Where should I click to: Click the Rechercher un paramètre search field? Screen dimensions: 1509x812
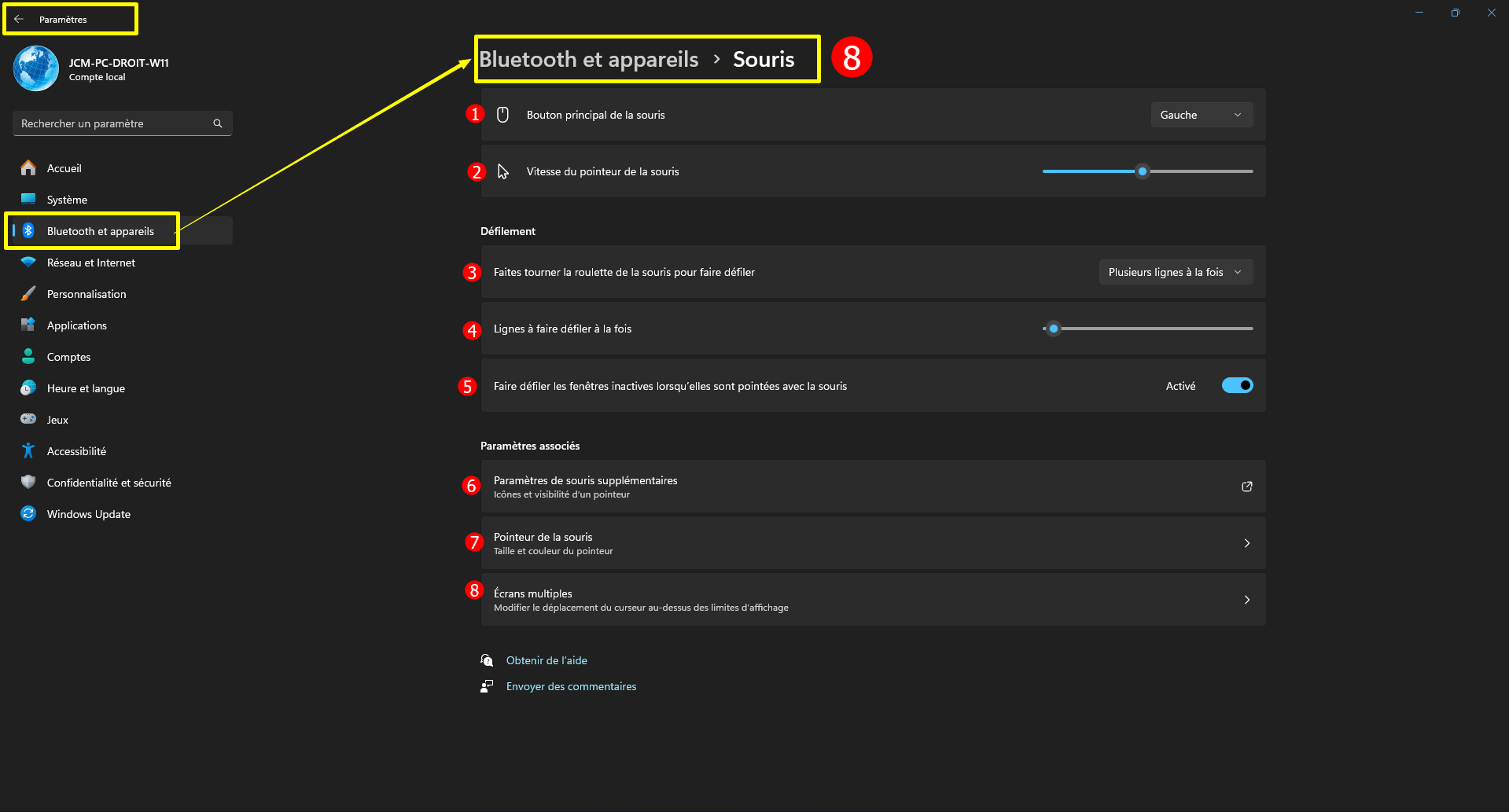click(x=114, y=123)
